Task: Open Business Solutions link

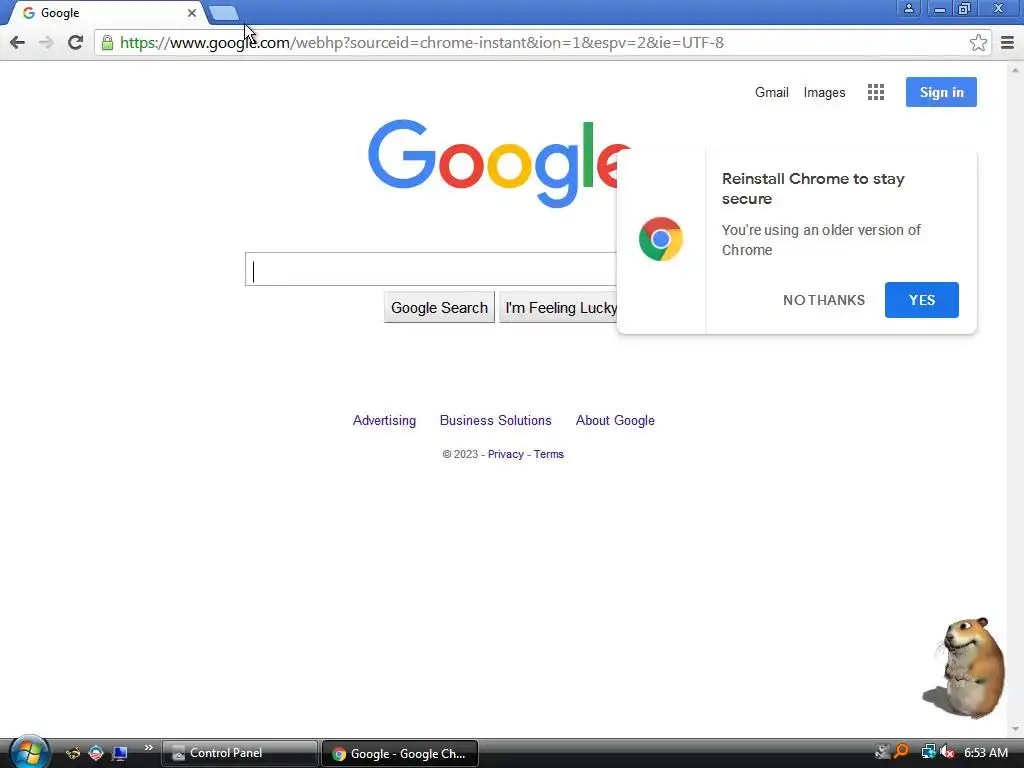Action: tap(496, 421)
